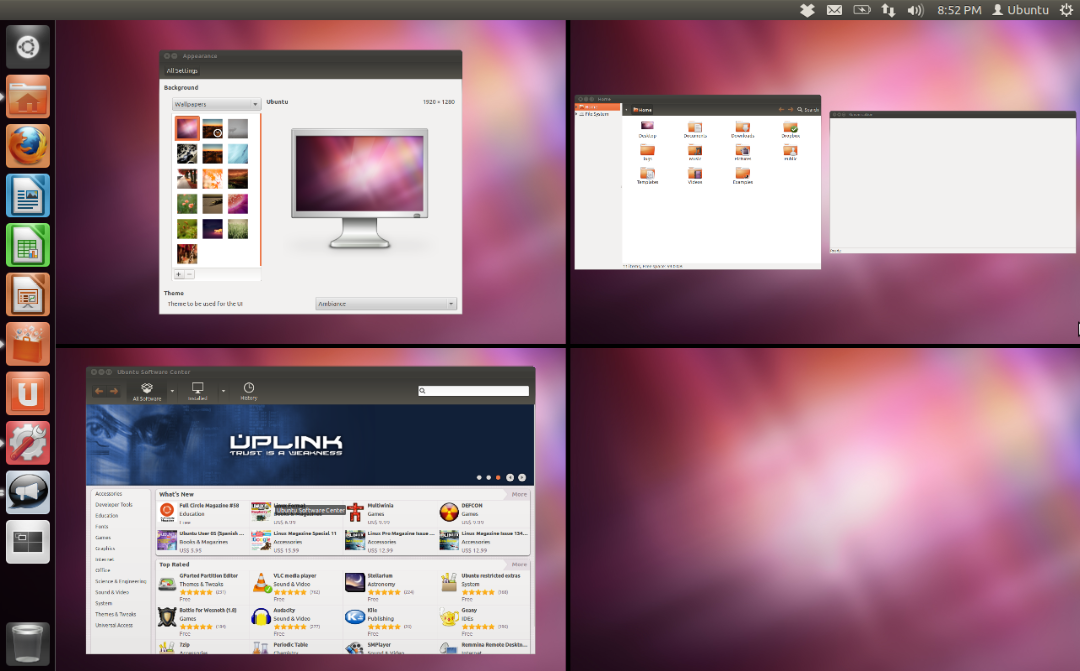Open the Home Folder launcher icon
1080x671 pixels.
point(28,96)
